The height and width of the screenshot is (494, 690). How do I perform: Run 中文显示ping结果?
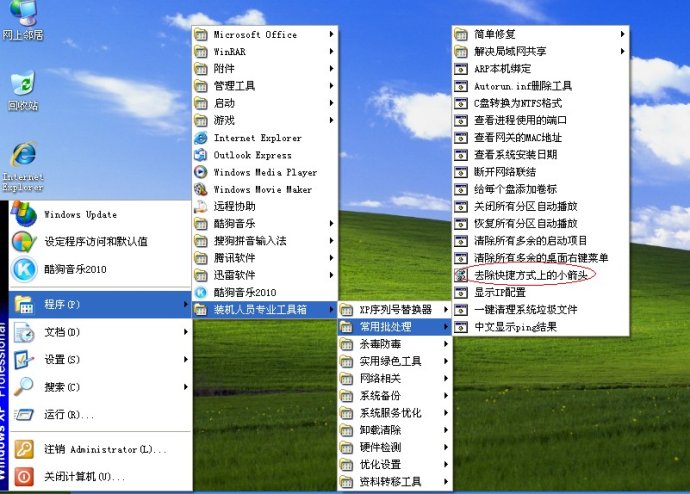(x=541, y=327)
